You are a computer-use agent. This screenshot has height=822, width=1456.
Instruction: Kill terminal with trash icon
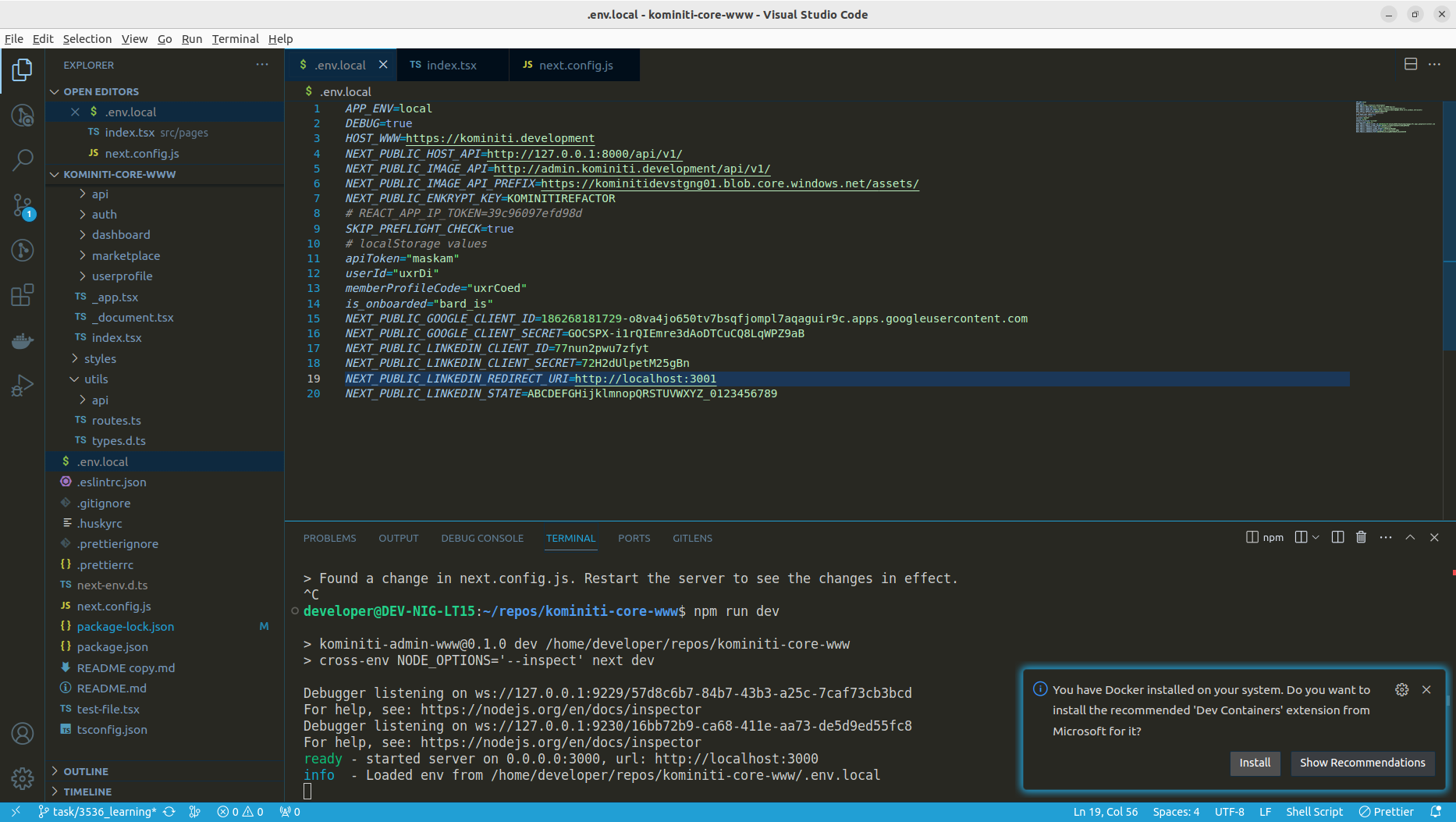click(1361, 537)
